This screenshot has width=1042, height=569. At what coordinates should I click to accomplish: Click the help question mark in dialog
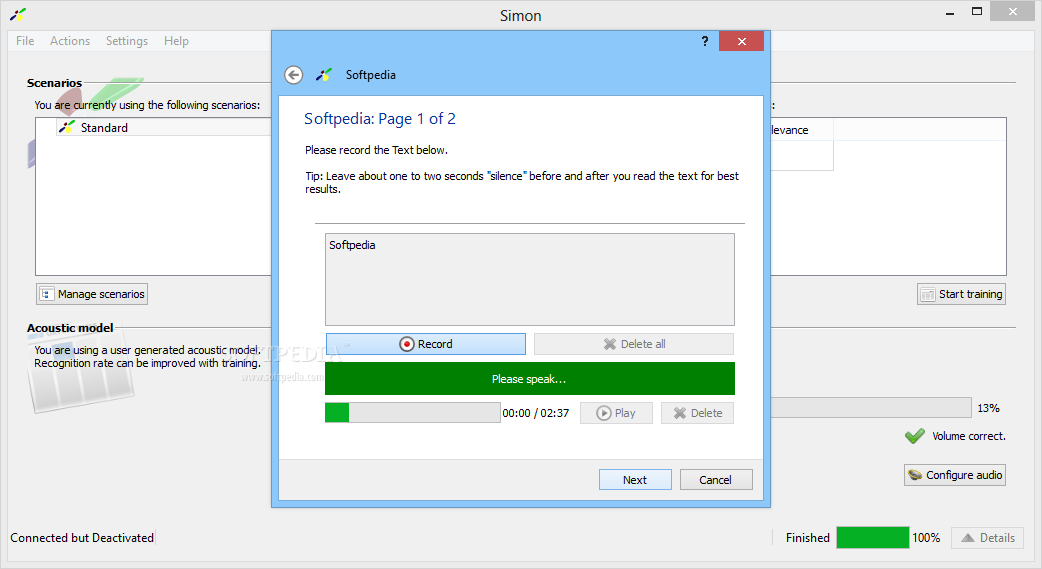coord(704,41)
